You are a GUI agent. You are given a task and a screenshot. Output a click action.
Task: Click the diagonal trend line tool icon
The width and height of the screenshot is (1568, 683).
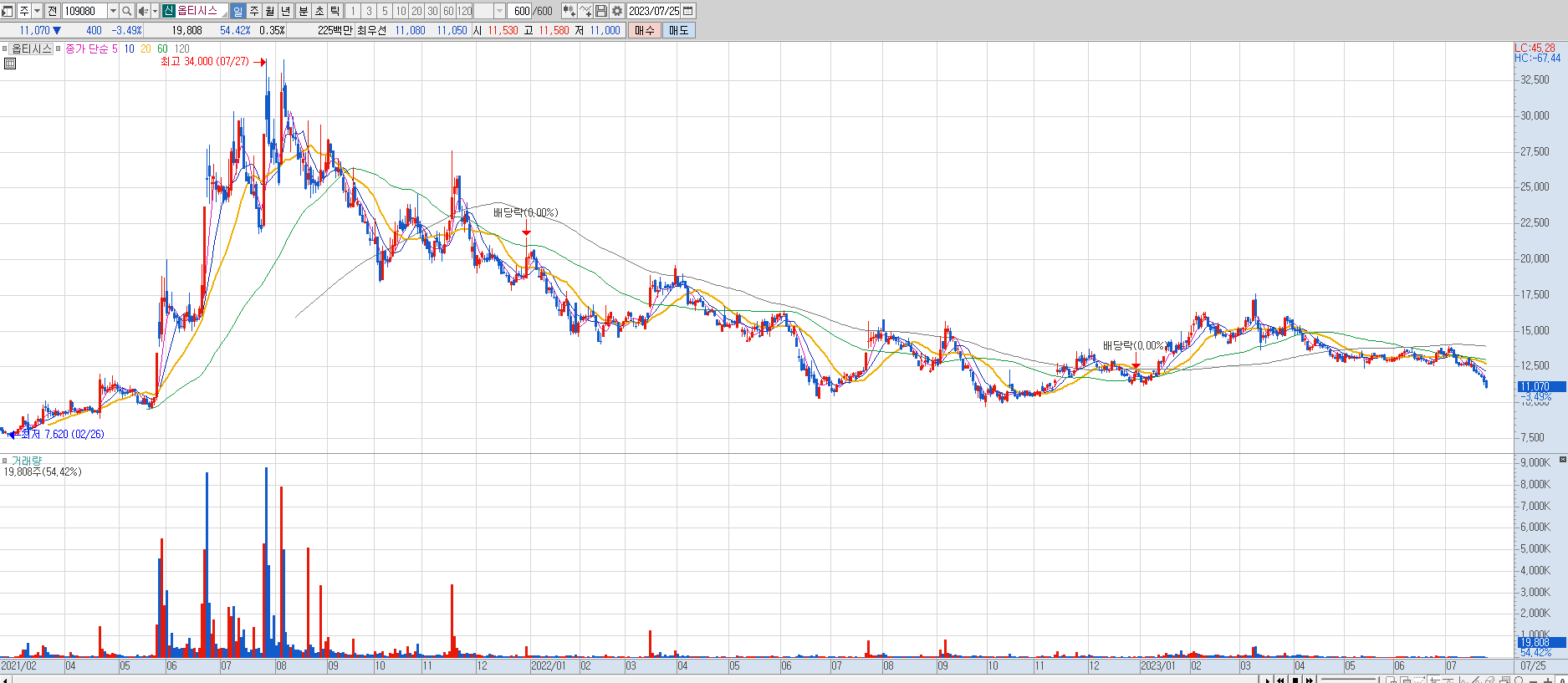[x=1476, y=680]
